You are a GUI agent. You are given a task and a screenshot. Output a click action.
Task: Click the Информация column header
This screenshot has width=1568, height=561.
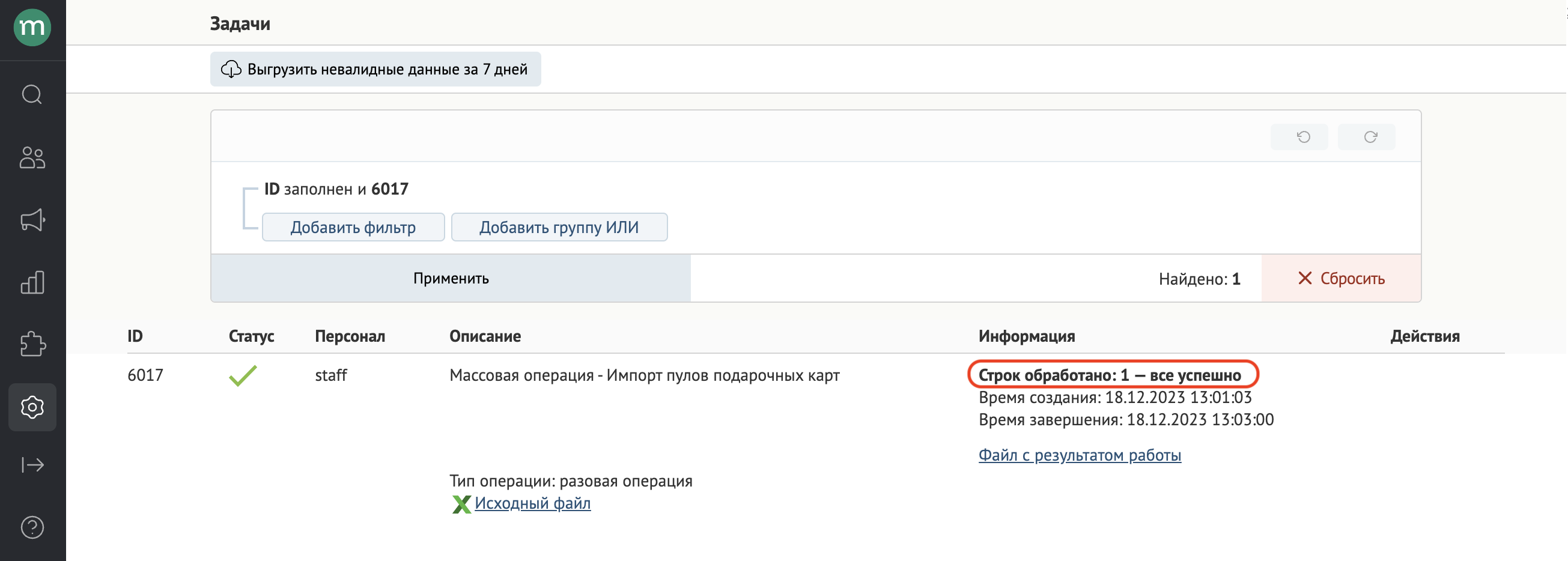[x=1027, y=336]
